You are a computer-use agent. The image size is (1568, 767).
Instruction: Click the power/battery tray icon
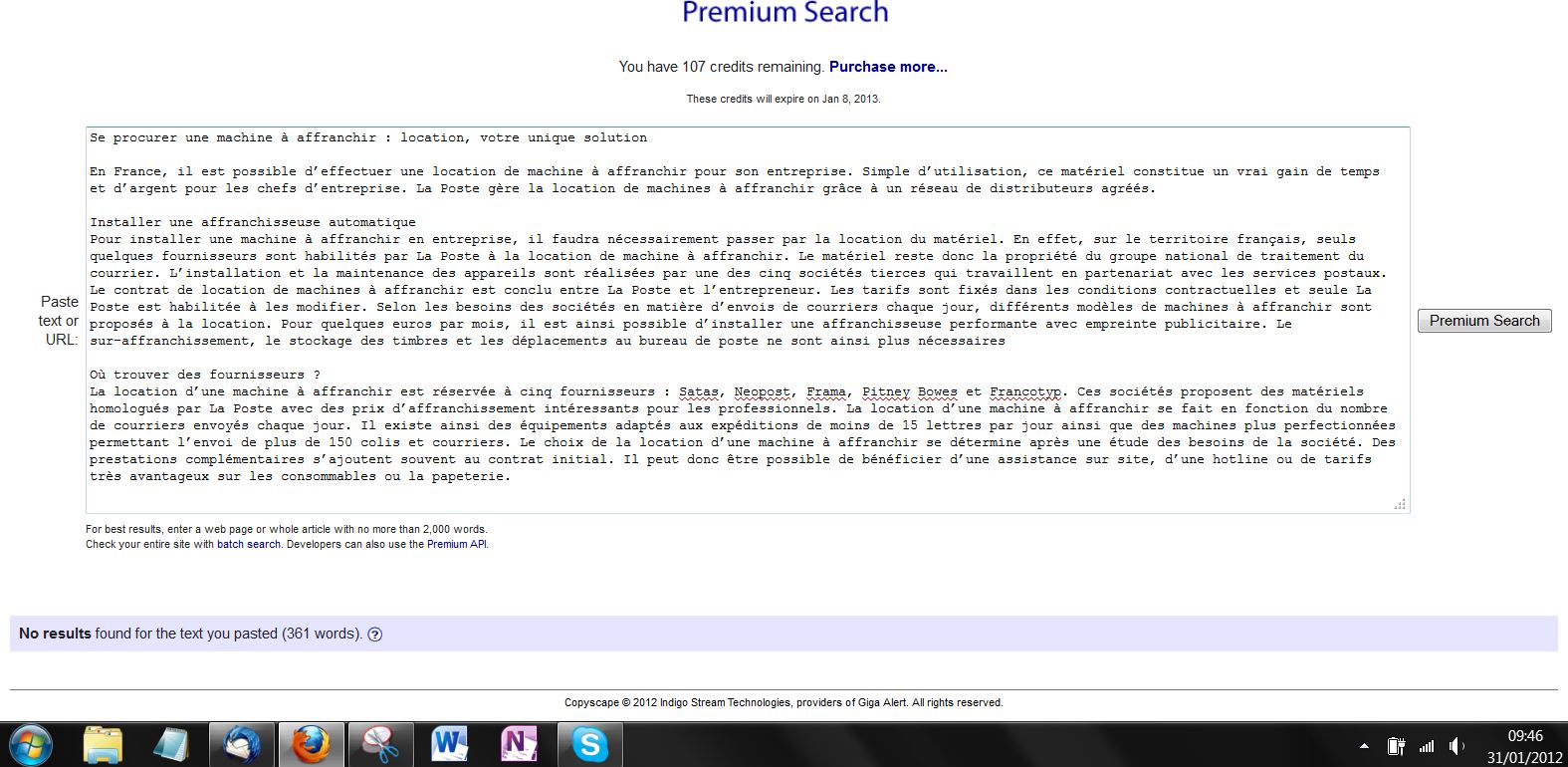coord(1396,746)
